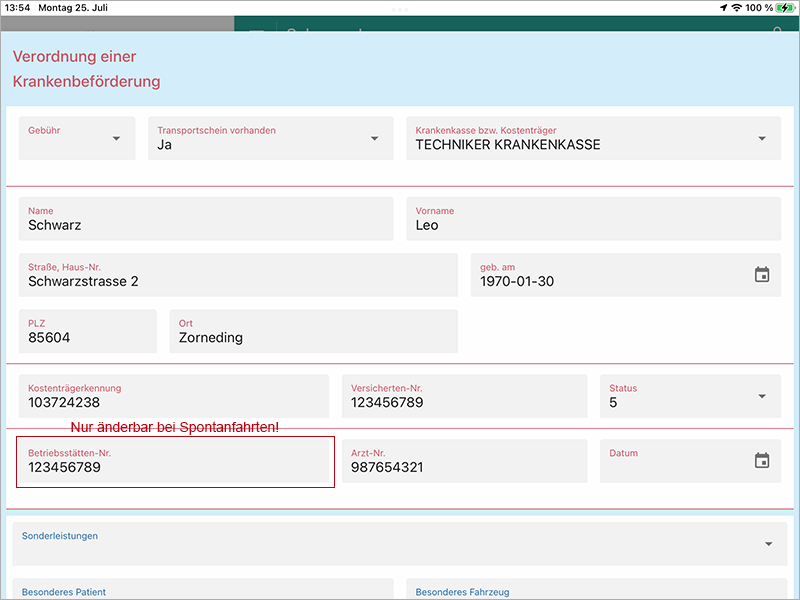Open the Transportschein vorhanden dropdown
This screenshot has width=800, height=600.
(271, 138)
